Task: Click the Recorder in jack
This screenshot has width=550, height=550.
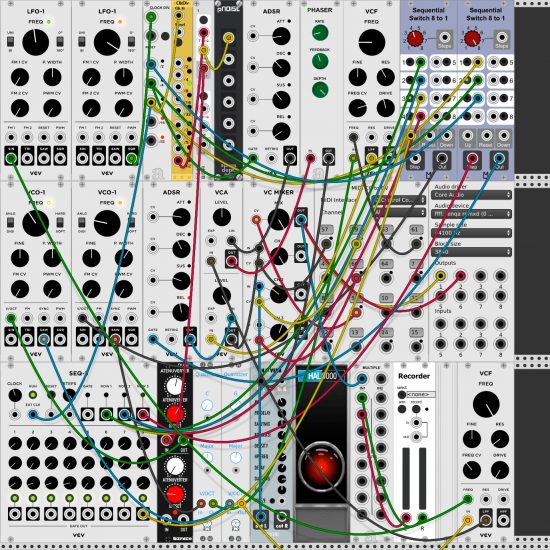Action: (x=416, y=422)
